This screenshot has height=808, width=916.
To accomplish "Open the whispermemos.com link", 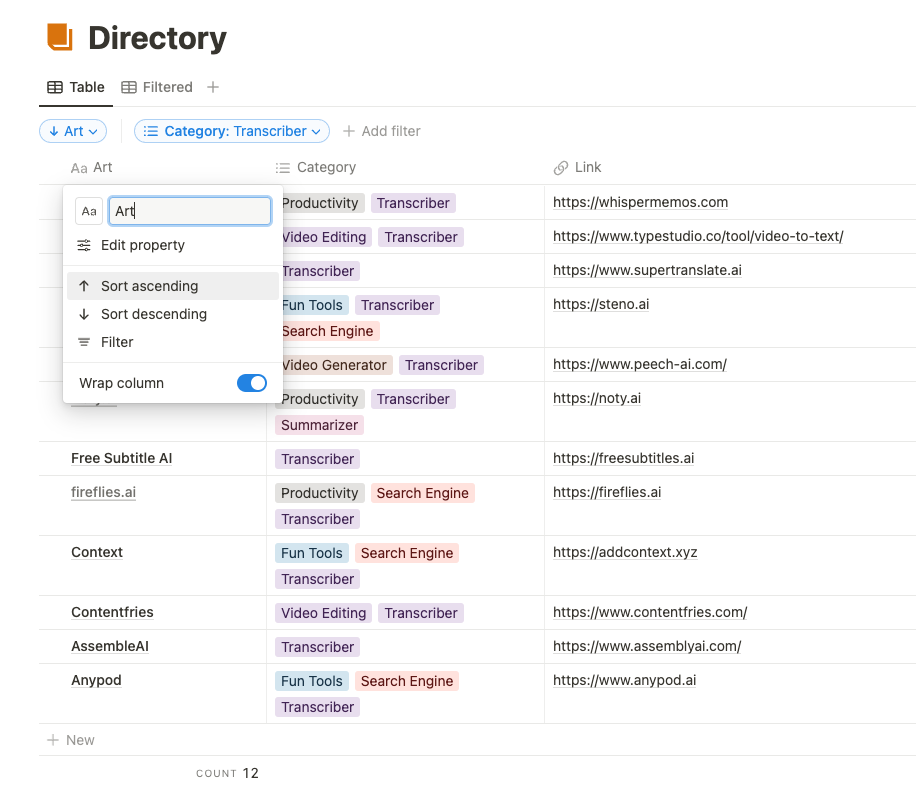I will point(640,202).
